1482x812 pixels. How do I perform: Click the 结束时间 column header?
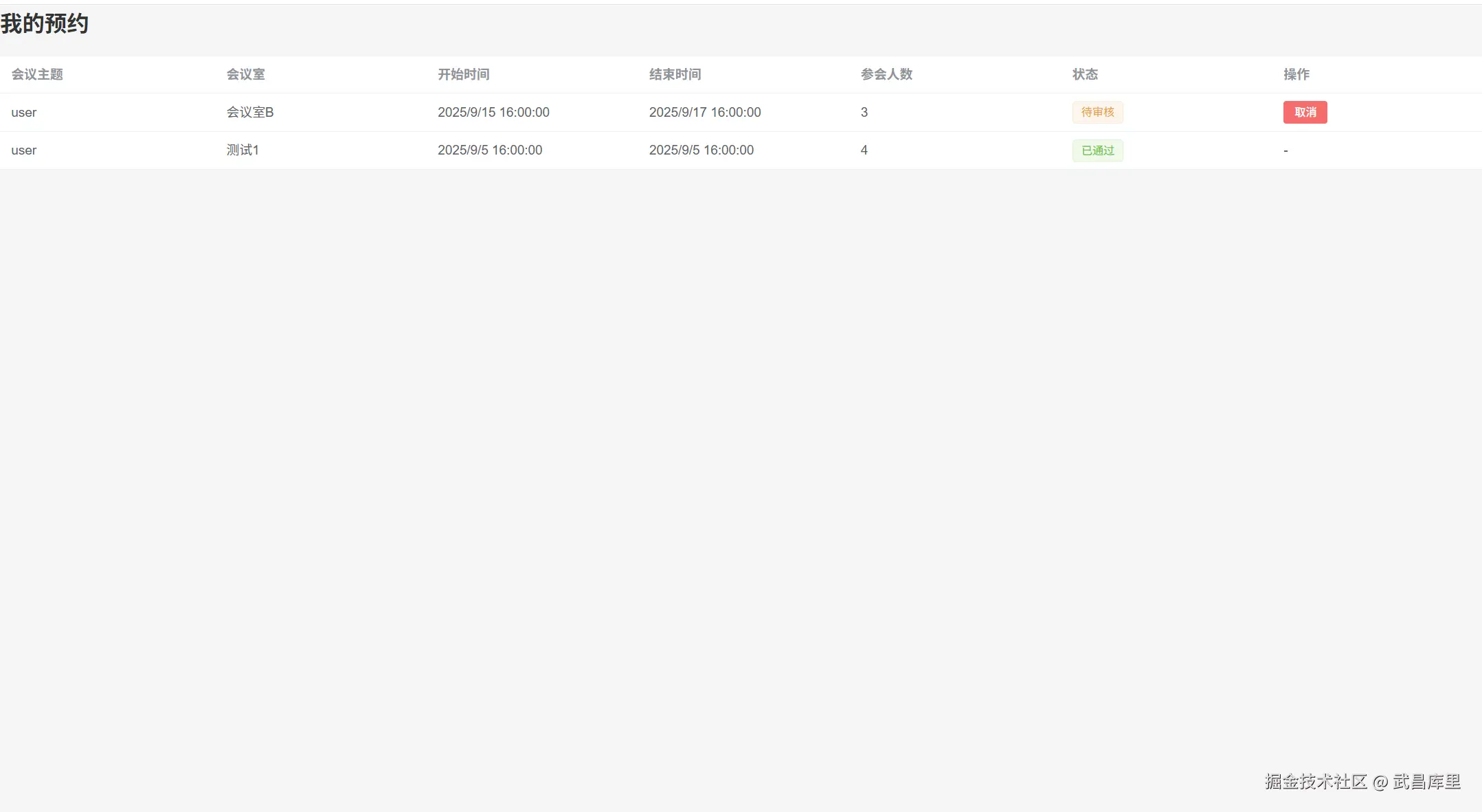coord(675,74)
